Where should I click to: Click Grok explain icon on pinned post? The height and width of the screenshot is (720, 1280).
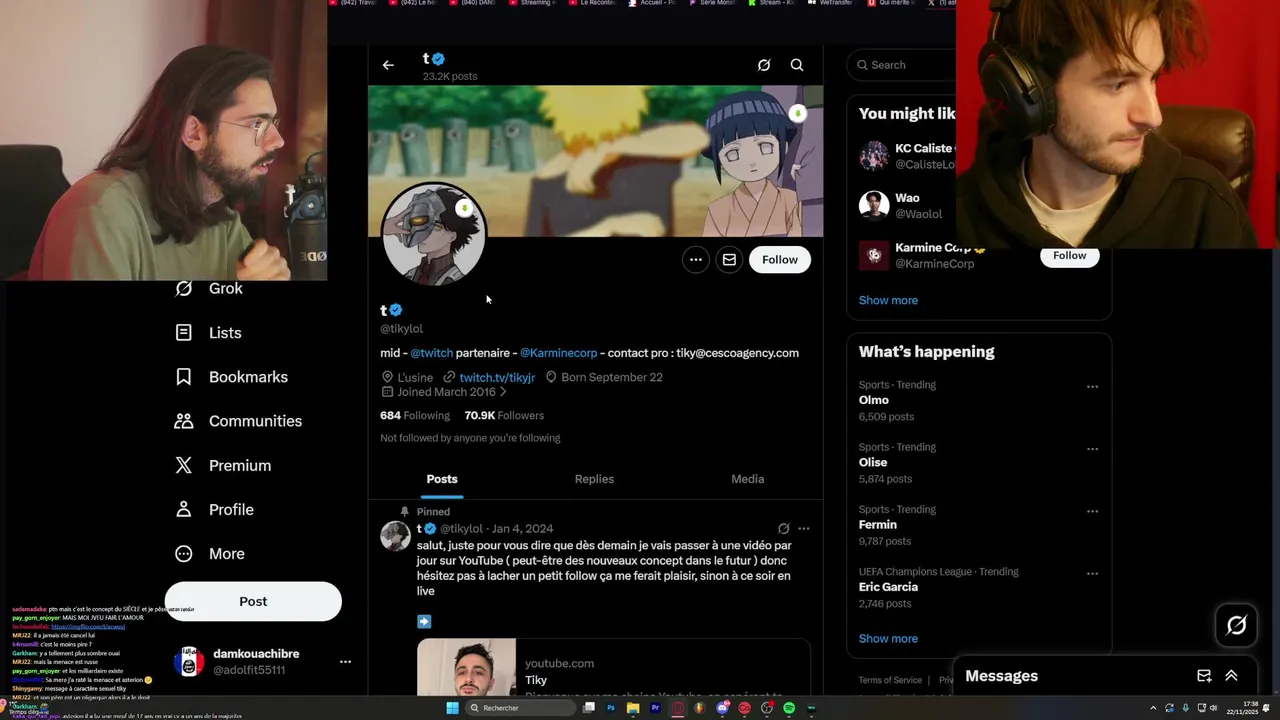(x=784, y=529)
